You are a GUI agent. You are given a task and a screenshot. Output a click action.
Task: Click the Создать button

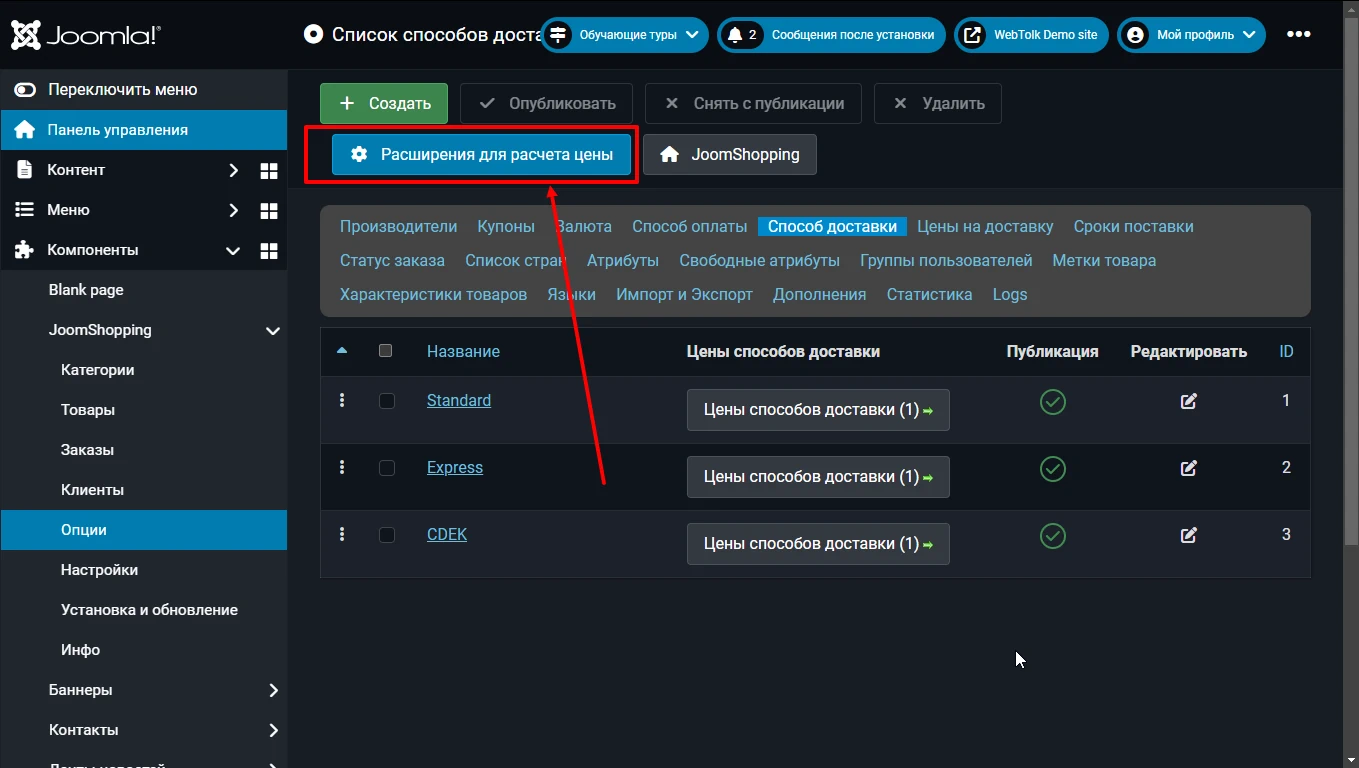(384, 103)
